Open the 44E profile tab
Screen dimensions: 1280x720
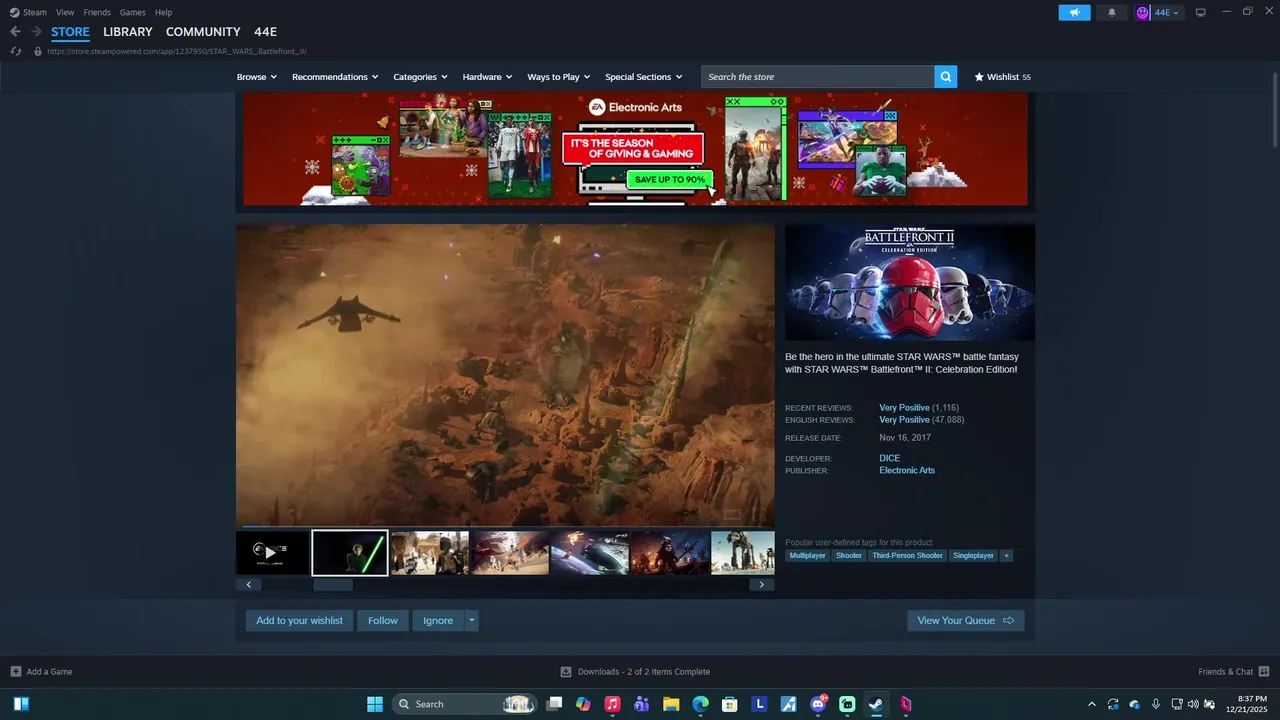pos(265,32)
